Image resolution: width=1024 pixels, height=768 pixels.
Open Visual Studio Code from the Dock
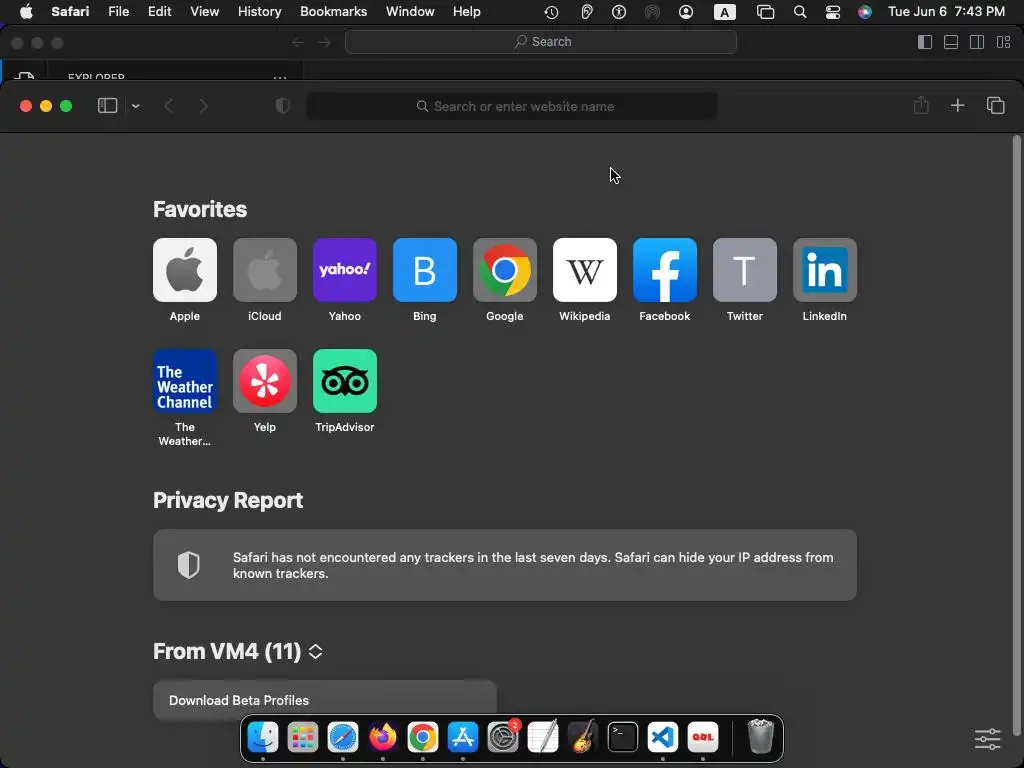(x=663, y=737)
